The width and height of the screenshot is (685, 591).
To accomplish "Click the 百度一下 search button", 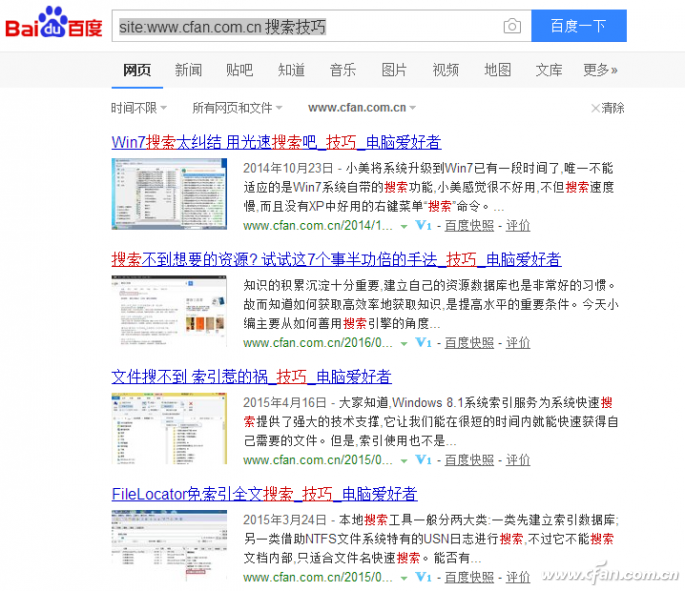I will [x=578, y=26].
